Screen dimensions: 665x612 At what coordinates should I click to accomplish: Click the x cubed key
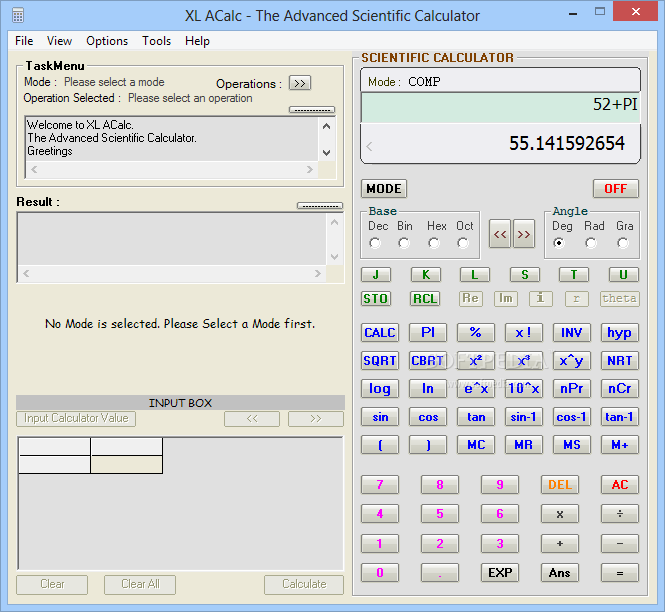[x=523, y=360]
